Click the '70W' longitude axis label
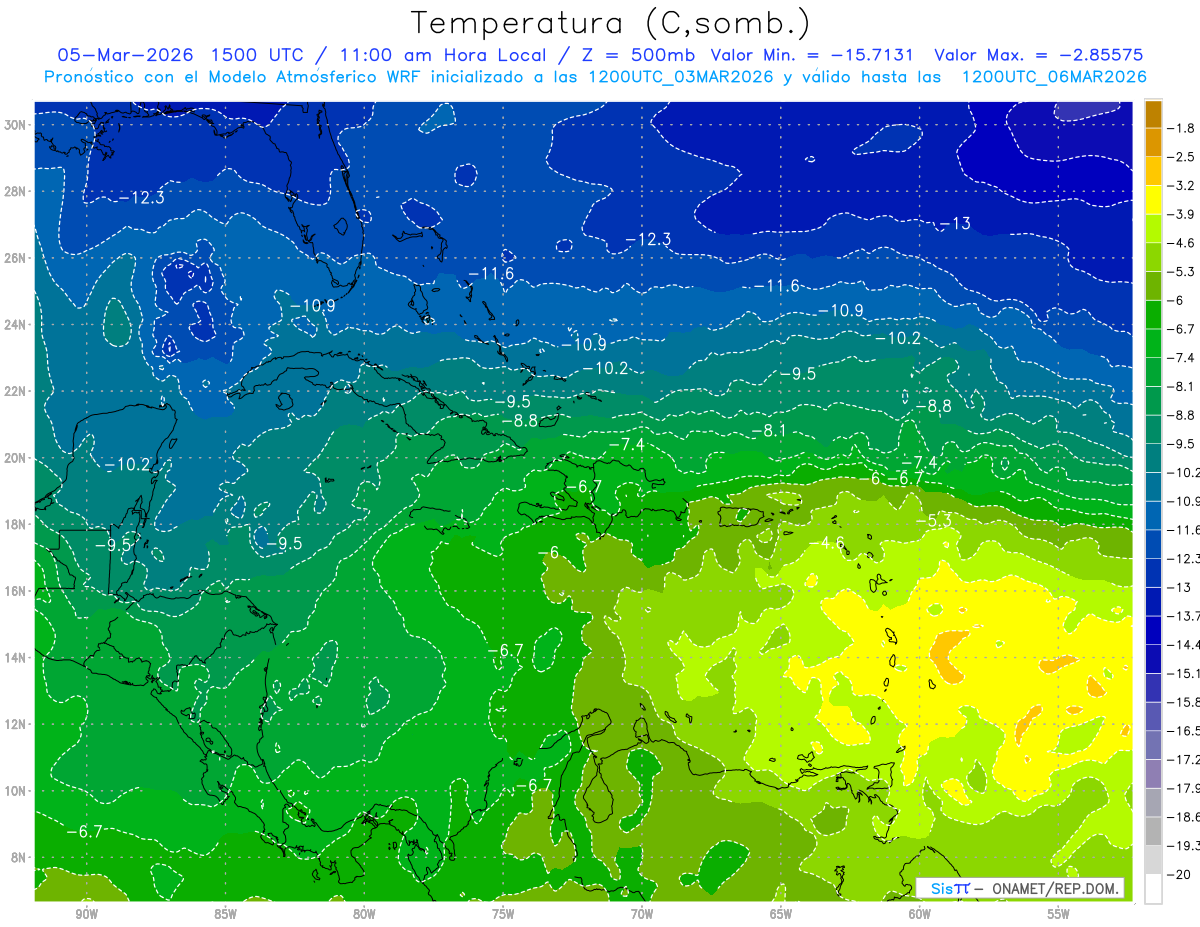The height and width of the screenshot is (927, 1200). 642,914
